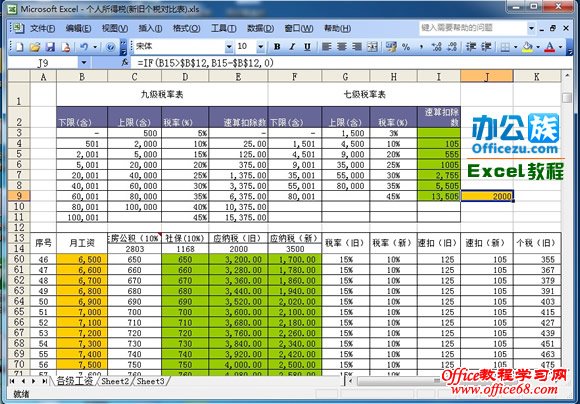Increase indent of cell contents

click(486, 47)
